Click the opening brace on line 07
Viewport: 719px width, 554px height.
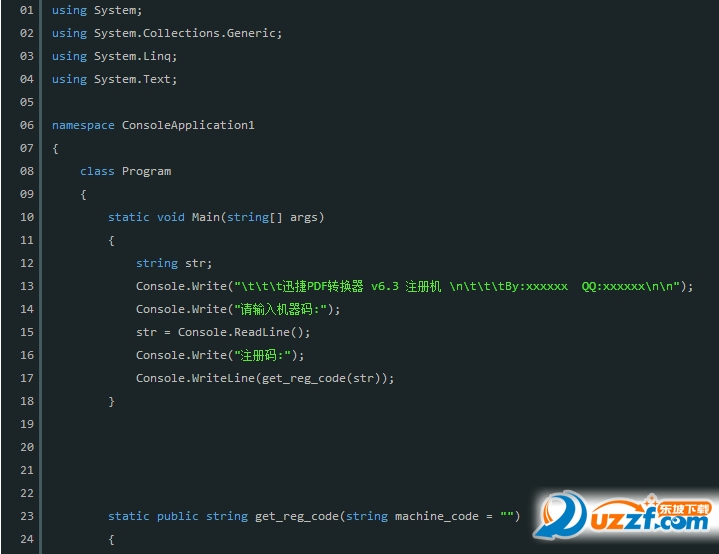coord(55,148)
